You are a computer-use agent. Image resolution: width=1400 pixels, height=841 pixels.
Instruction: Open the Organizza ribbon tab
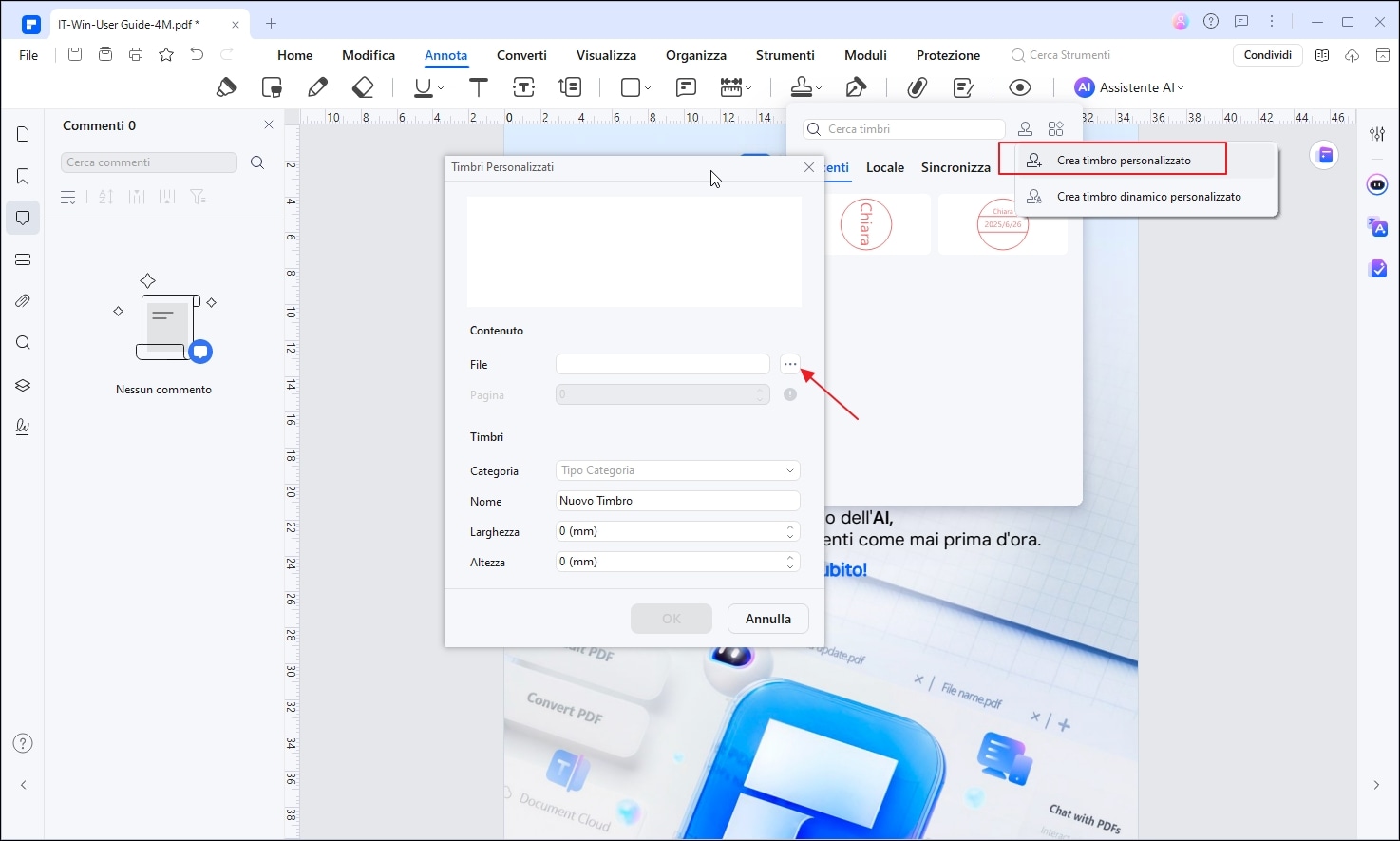tap(696, 55)
